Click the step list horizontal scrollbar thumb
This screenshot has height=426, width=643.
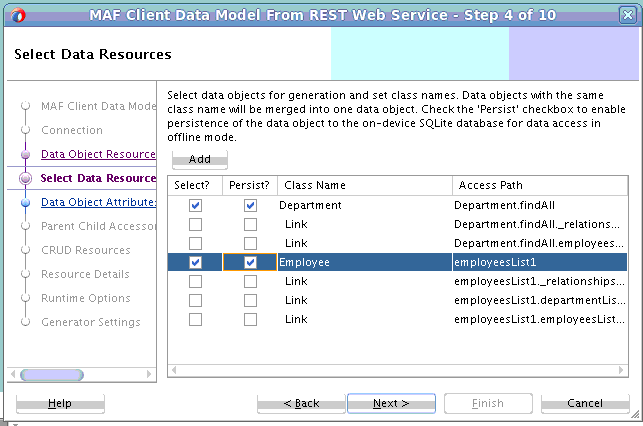[x=52, y=375]
